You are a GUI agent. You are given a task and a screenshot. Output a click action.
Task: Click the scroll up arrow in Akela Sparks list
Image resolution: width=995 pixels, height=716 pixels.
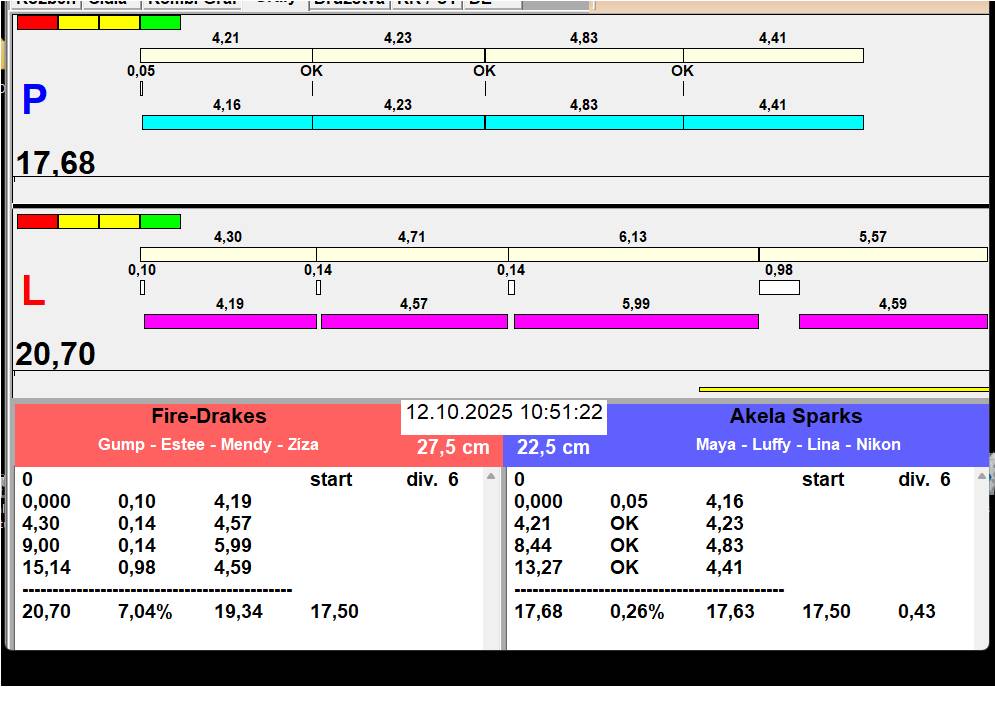coord(982,477)
